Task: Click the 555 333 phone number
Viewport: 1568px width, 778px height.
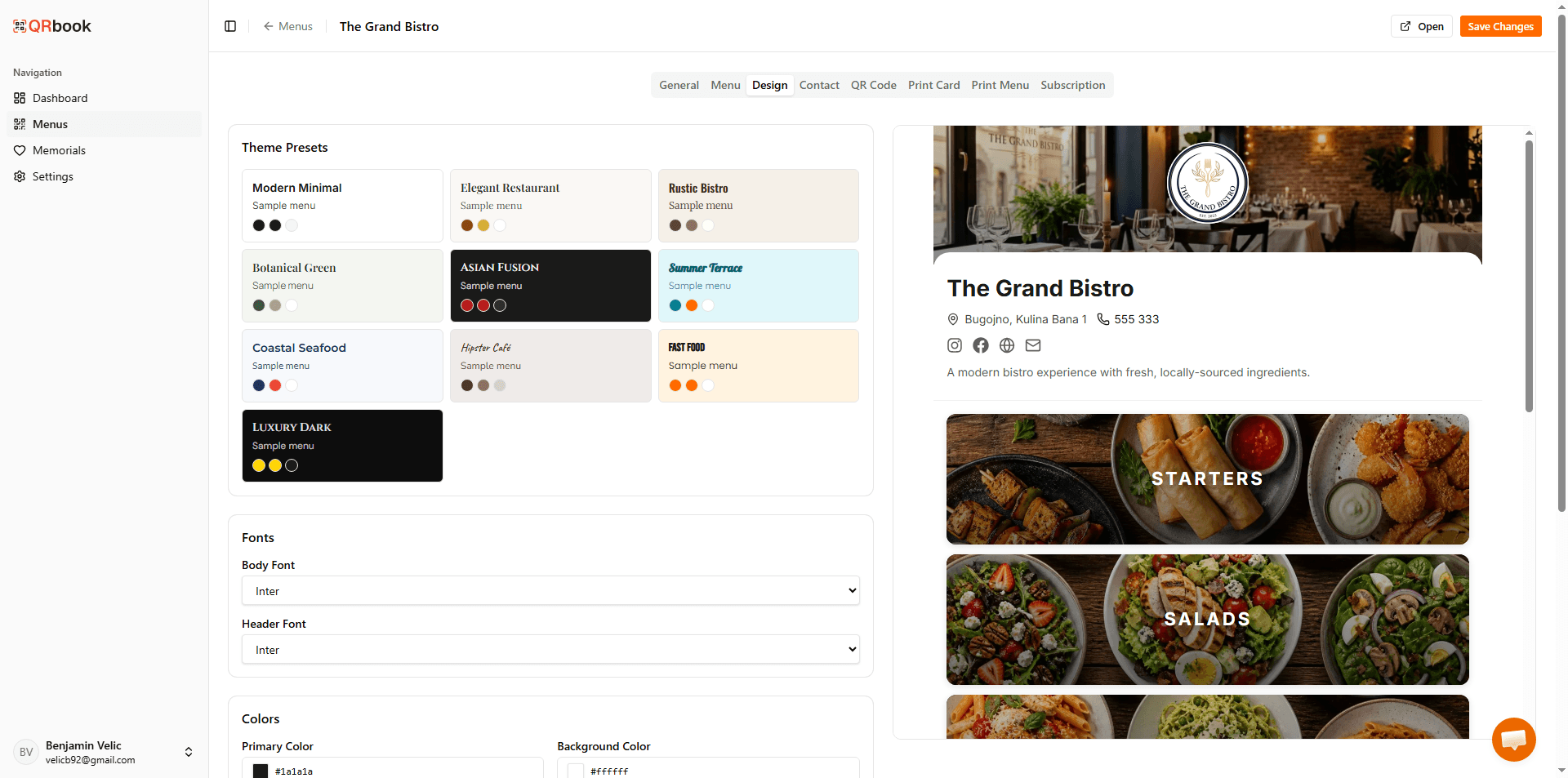Action: [1137, 319]
